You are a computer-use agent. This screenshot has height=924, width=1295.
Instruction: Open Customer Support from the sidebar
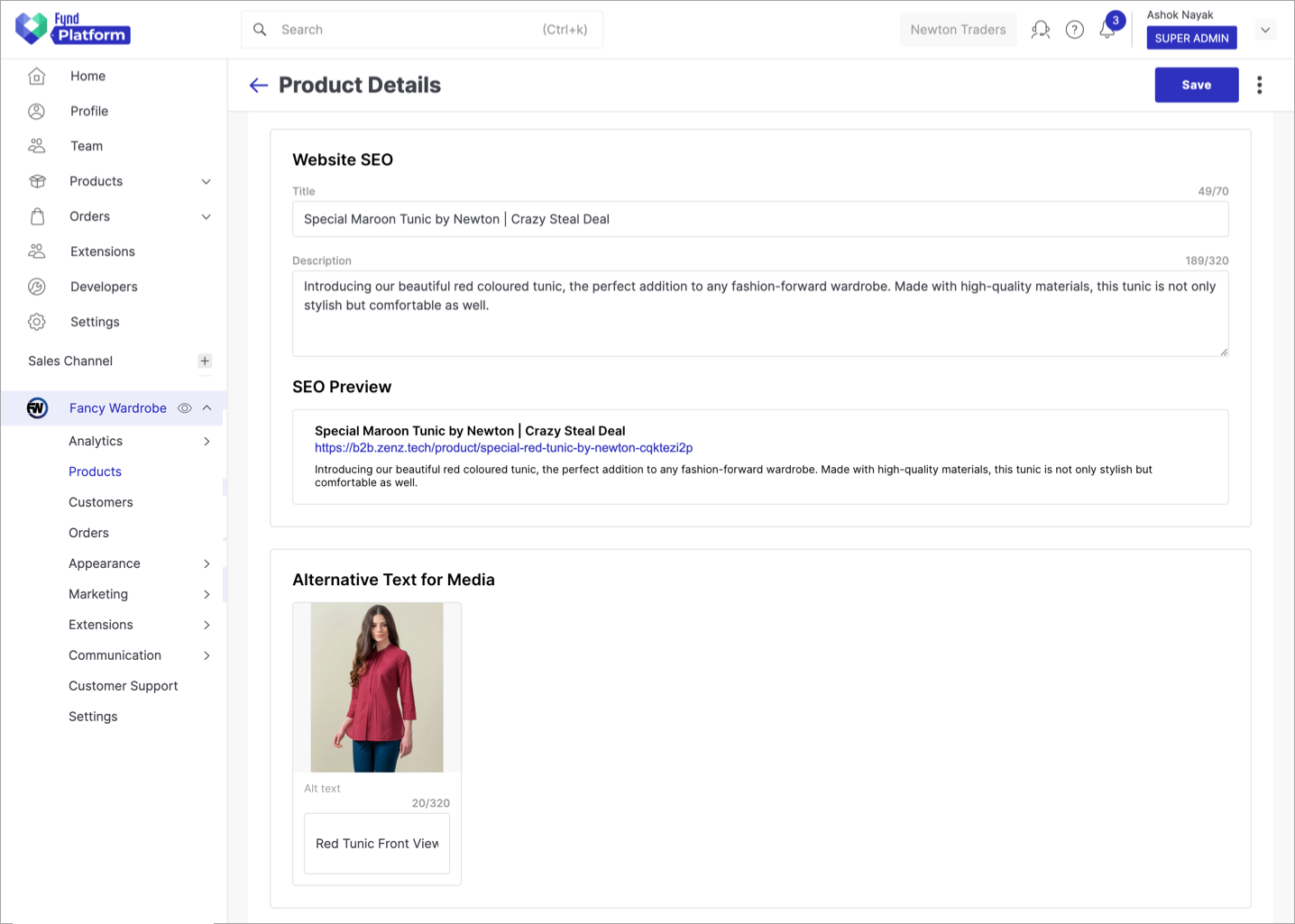click(x=123, y=685)
